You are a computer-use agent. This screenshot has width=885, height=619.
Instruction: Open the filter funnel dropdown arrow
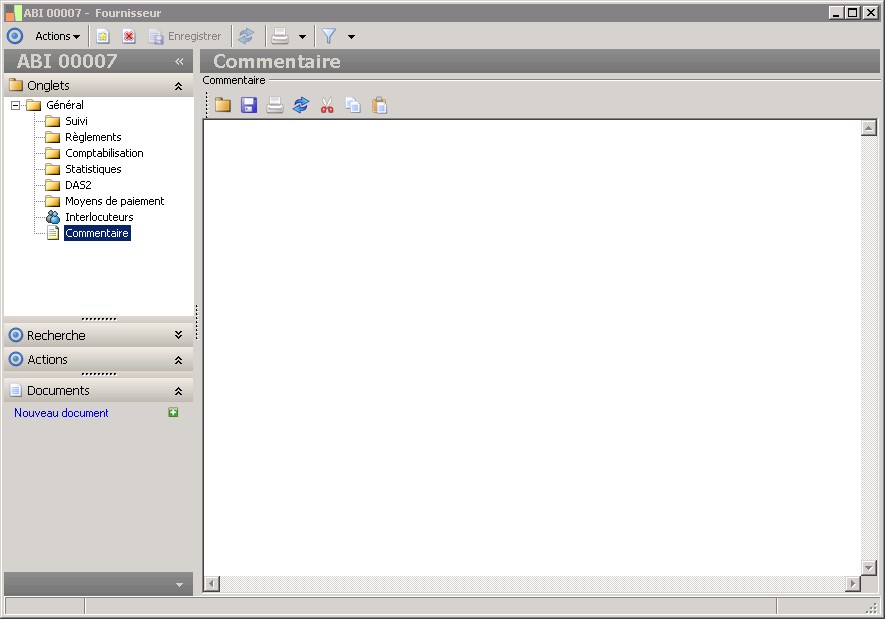coord(351,37)
